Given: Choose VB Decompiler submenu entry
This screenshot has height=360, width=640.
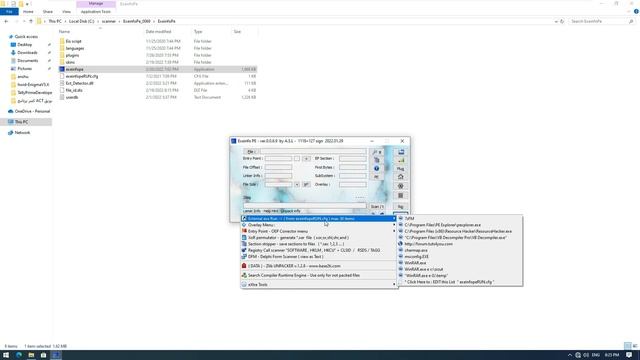Looking at the screenshot, I should tap(460, 238).
